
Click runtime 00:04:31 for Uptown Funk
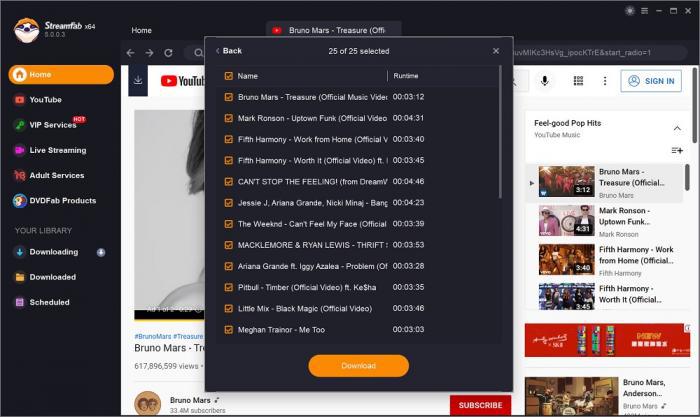(x=408, y=118)
